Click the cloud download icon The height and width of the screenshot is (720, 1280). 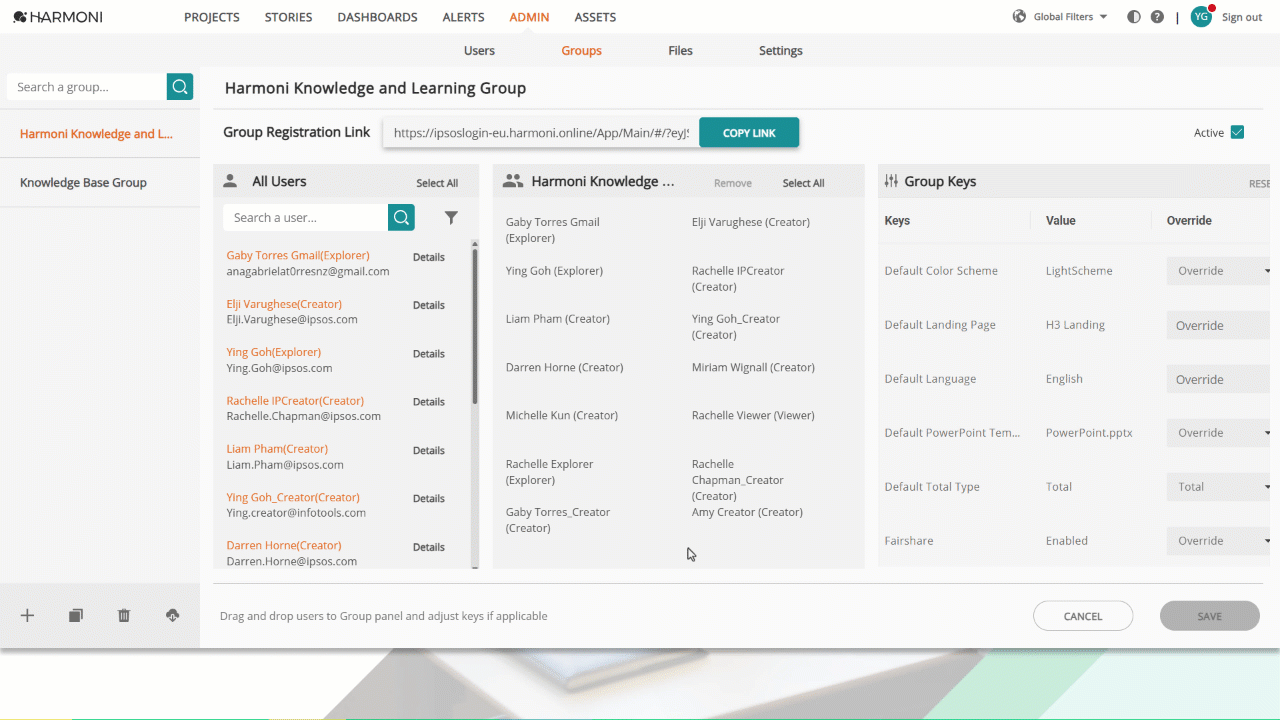coord(172,616)
